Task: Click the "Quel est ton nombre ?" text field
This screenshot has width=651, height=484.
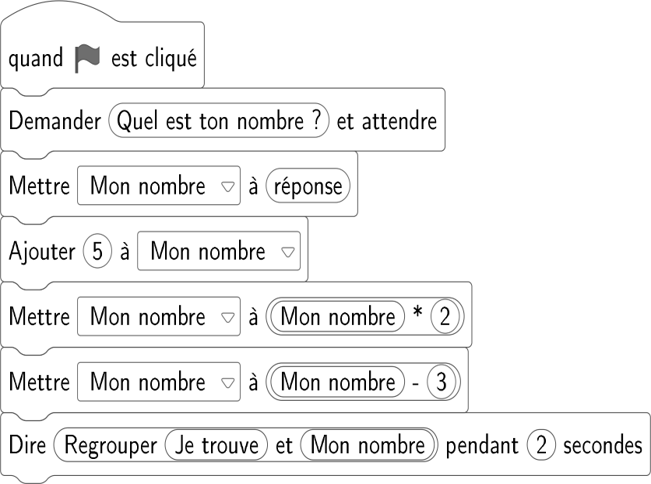Action: [219, 121]
